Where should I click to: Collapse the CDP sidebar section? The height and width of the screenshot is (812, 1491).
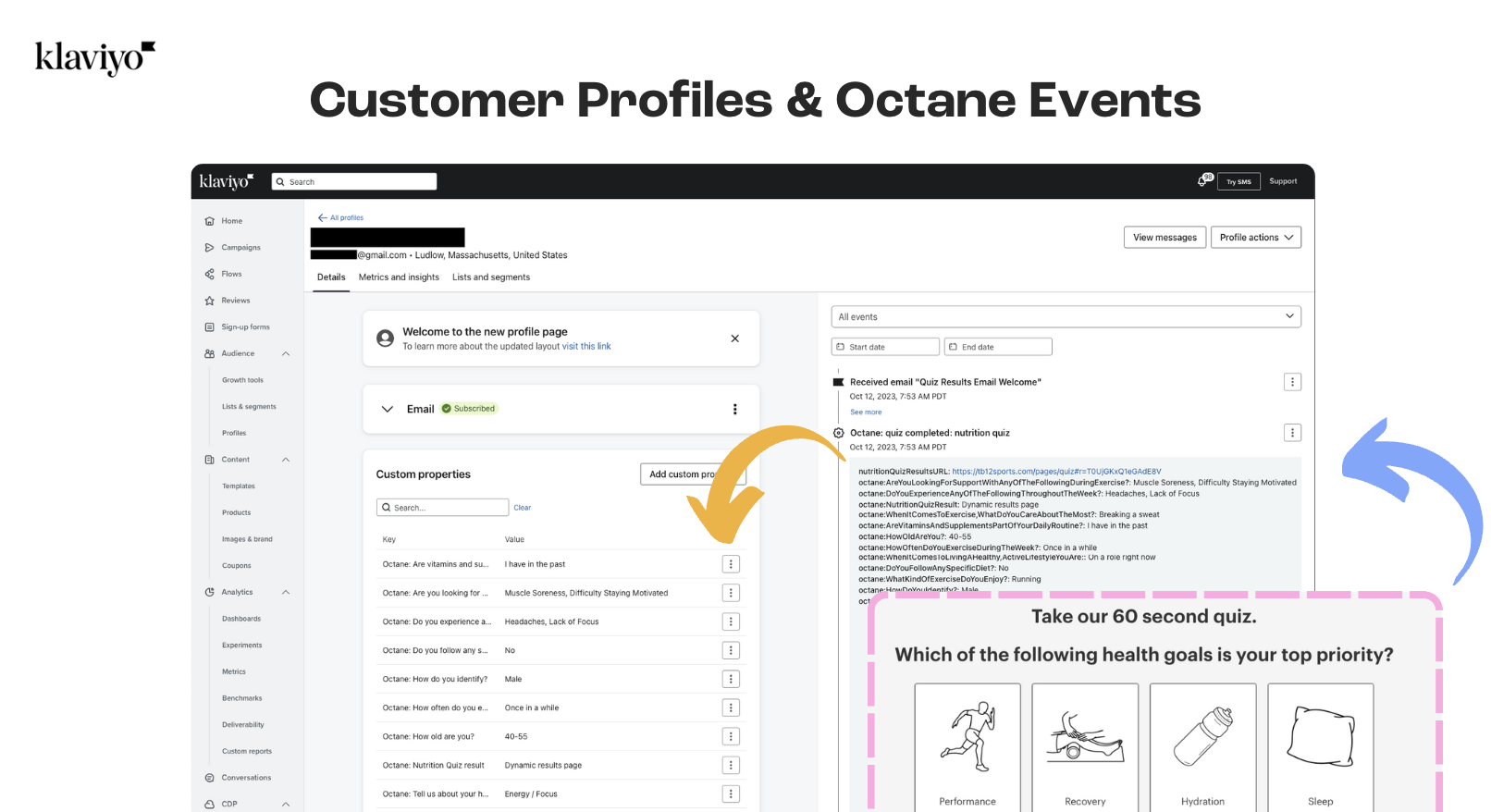(x=286, y=805)
